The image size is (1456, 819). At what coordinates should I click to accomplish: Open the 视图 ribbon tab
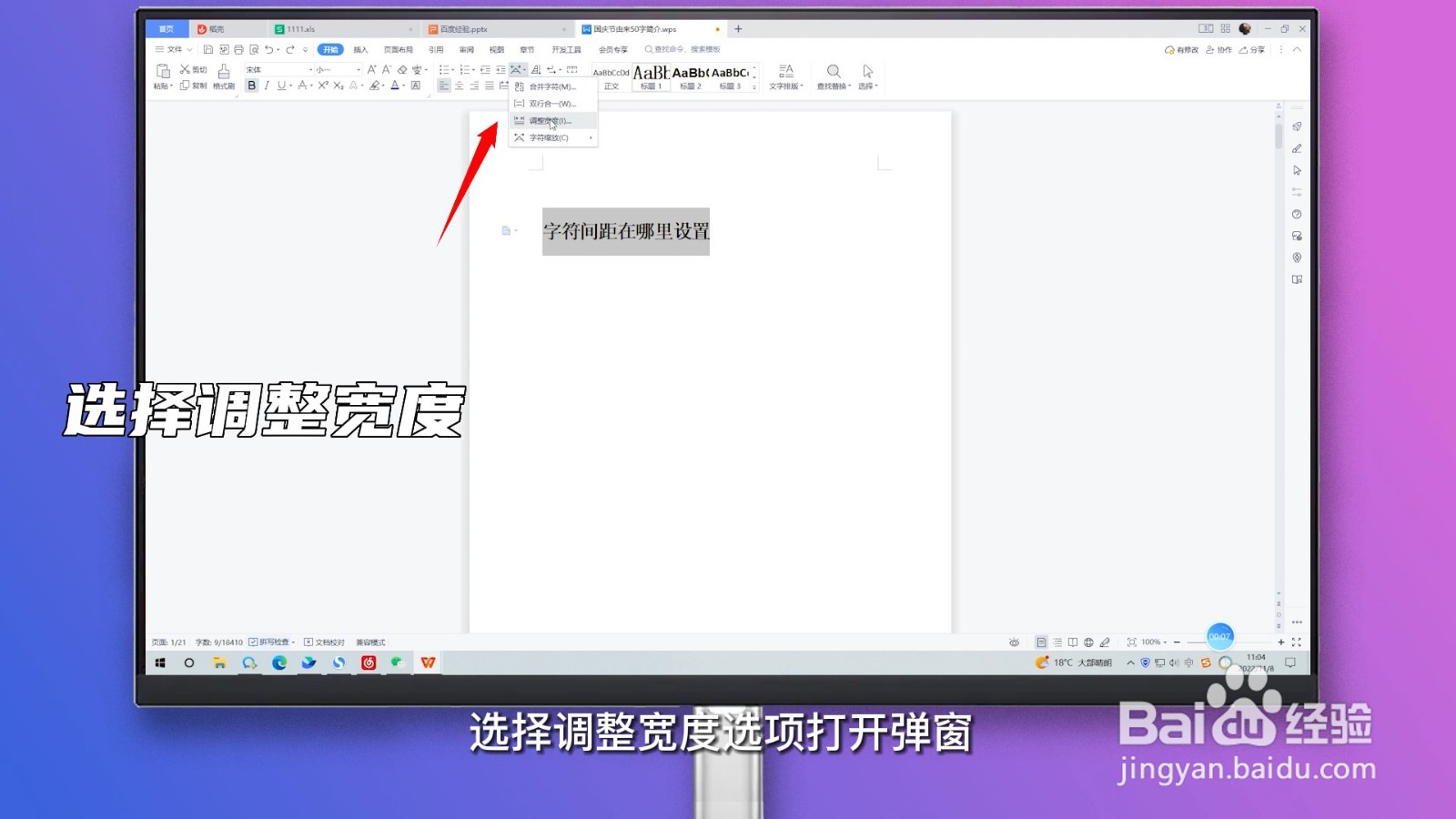point(497,50)
